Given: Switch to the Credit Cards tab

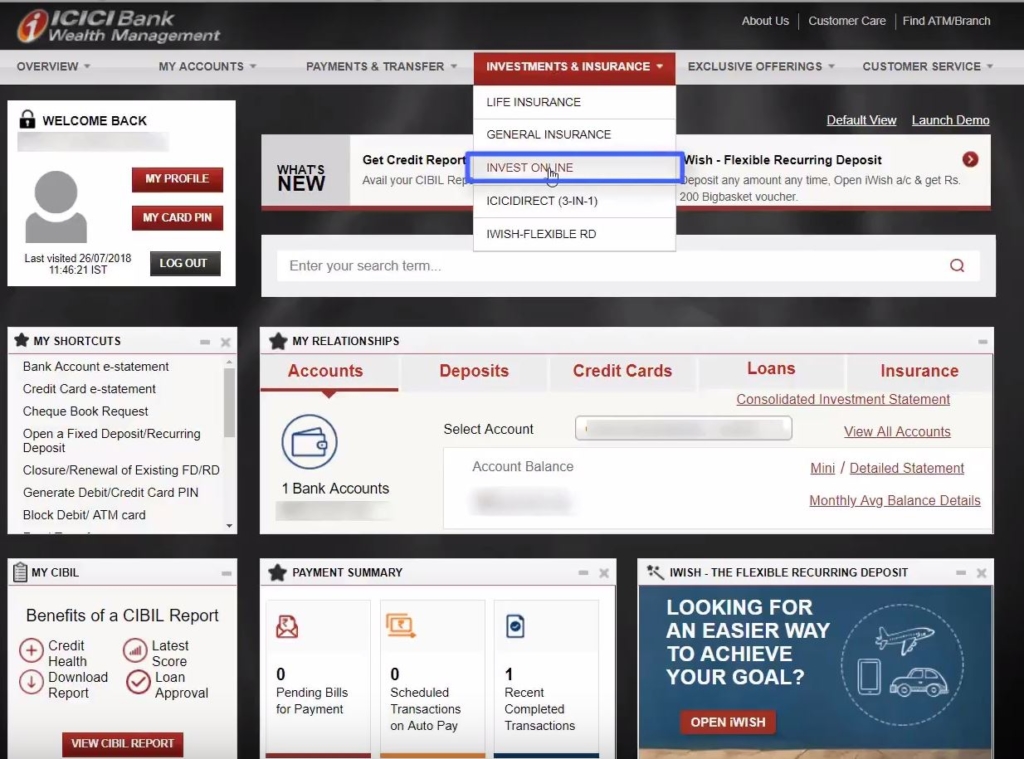Looking at the screenshot, I should pos(622,371).
